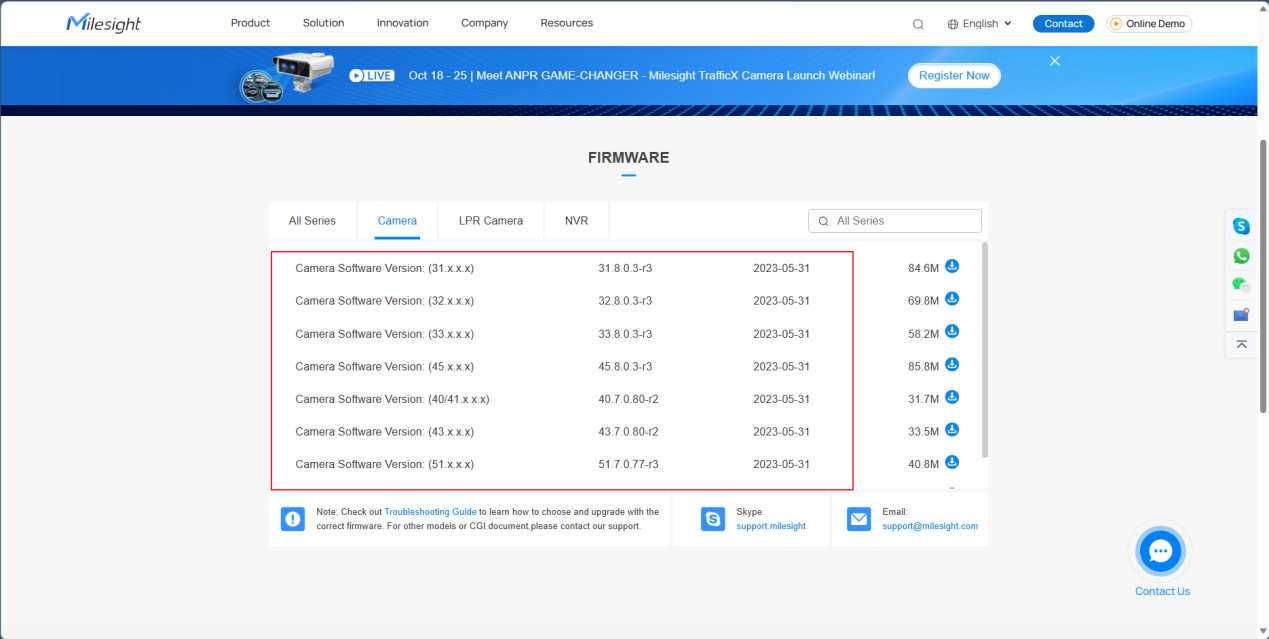Viewport: 1269px width, 639px height.
Task: Download firmware 40.7.0.80-r2
Action: coord(952,398)
